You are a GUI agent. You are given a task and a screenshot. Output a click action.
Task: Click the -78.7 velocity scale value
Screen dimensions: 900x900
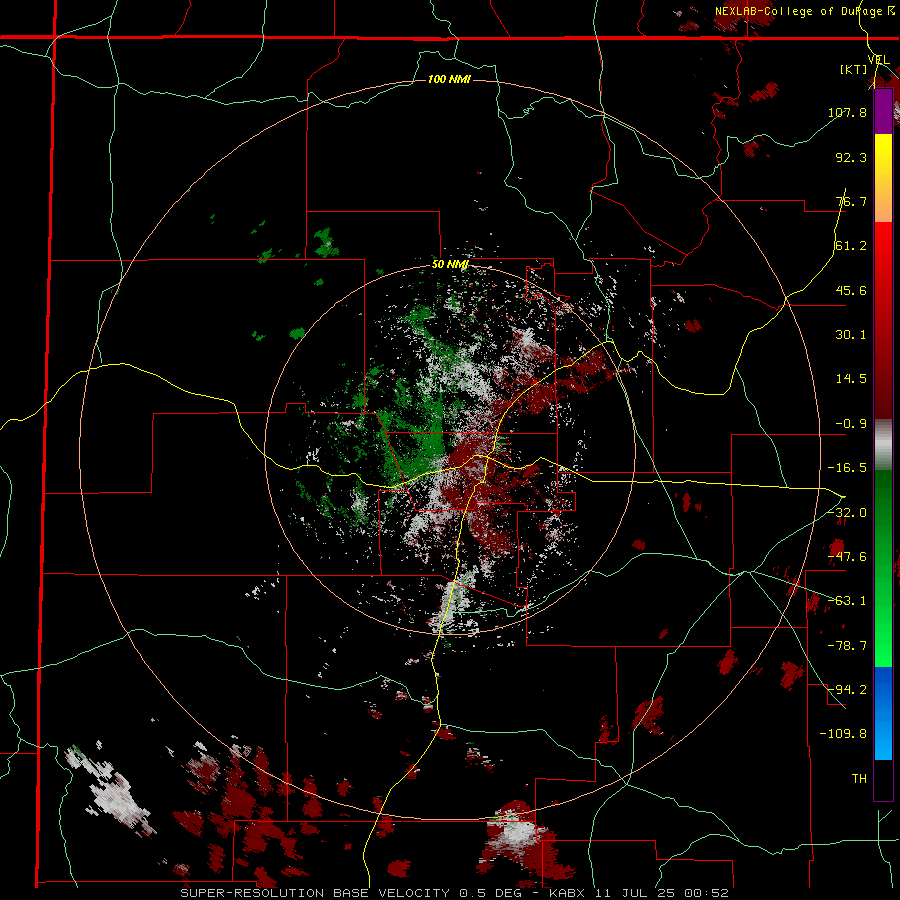[x=847, y=646]
